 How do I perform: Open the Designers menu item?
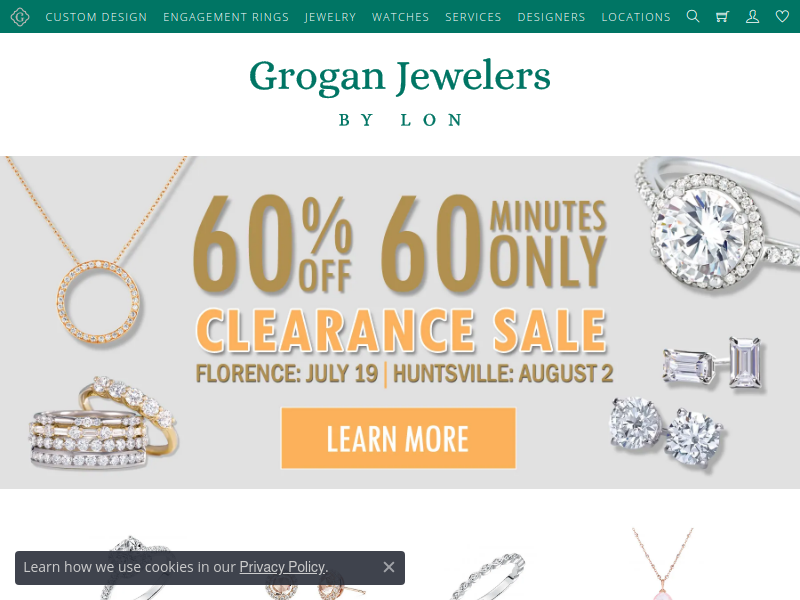tap(552, 17)
